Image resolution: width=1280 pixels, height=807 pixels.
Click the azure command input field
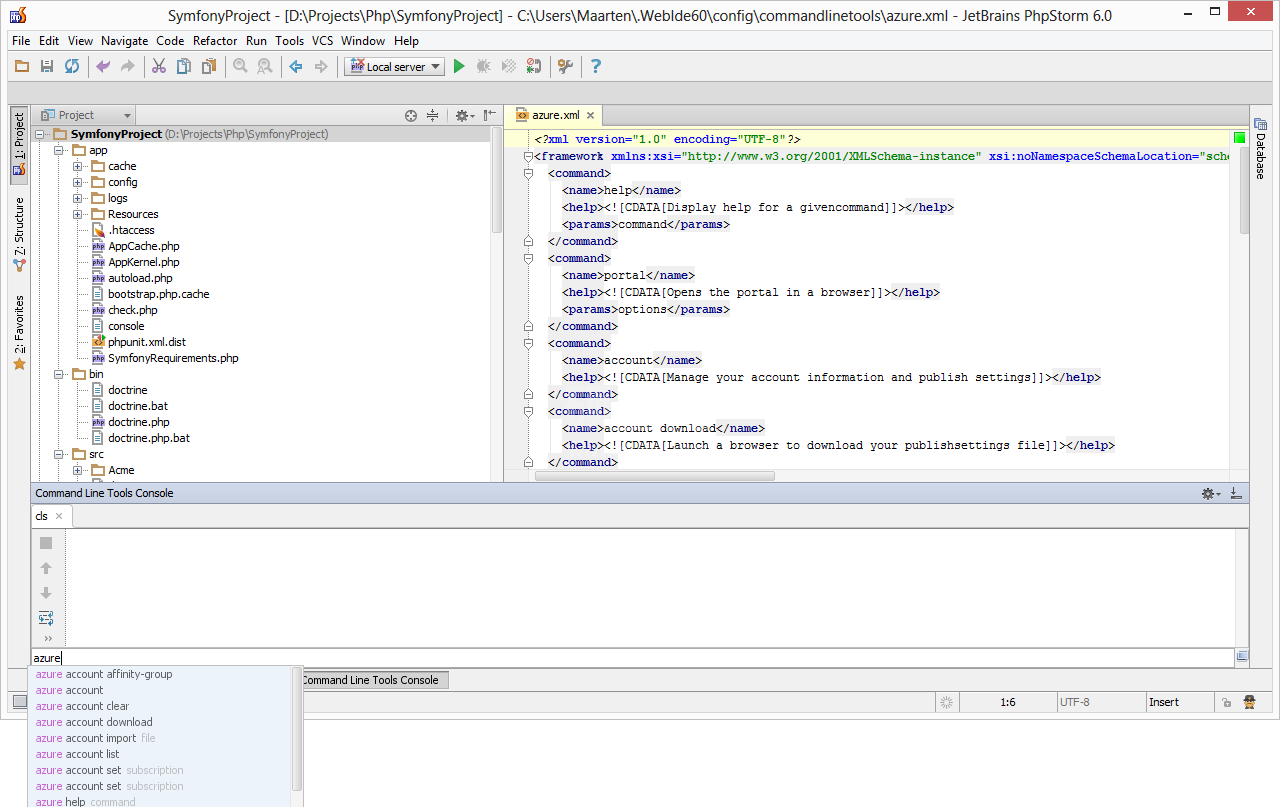[x=634, y=658]
